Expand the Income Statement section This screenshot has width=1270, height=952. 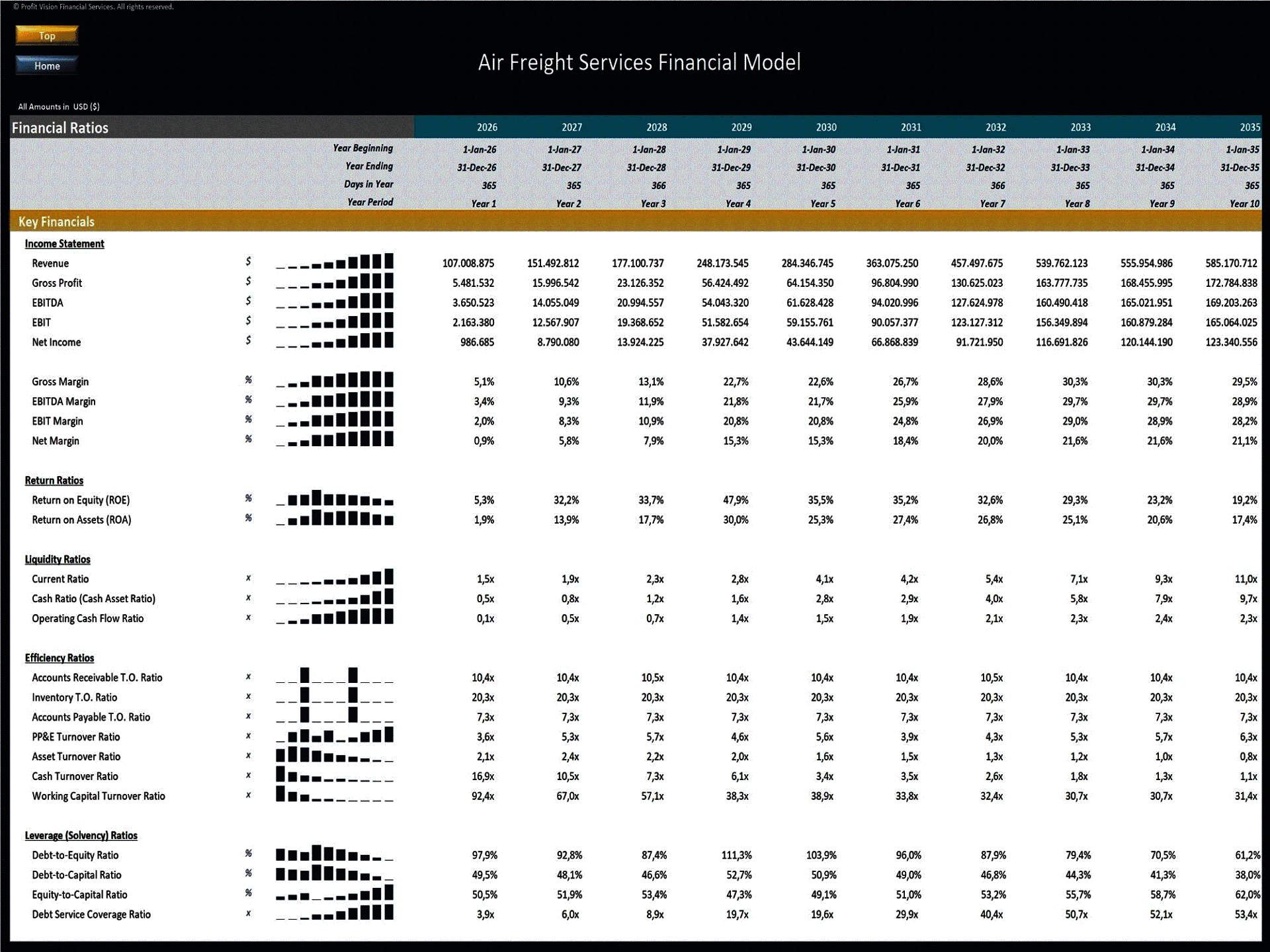[x=63, y=243]
